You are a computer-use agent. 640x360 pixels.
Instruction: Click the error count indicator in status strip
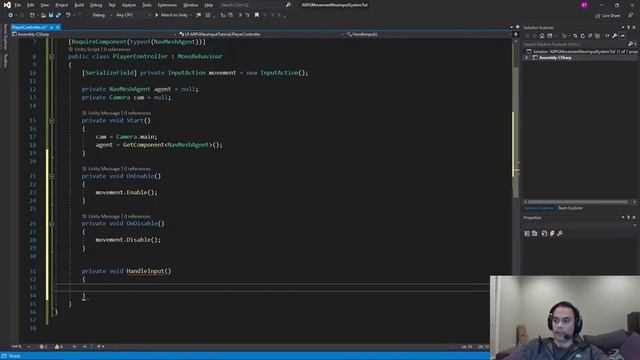point(43,347)
